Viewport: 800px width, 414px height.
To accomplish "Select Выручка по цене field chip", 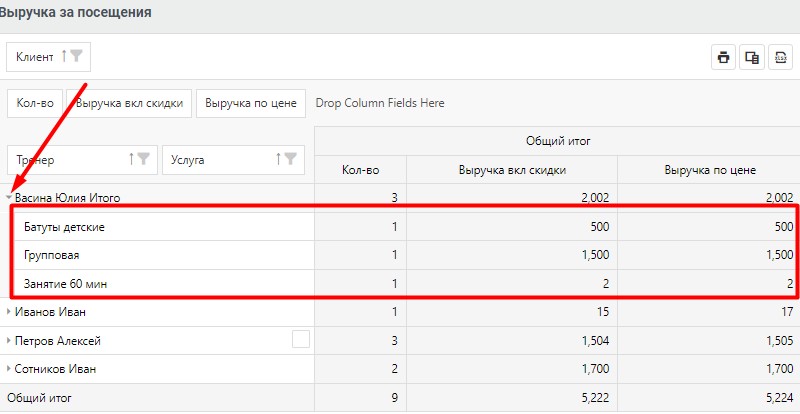I will pyautogui.click(x=251, y=103).
